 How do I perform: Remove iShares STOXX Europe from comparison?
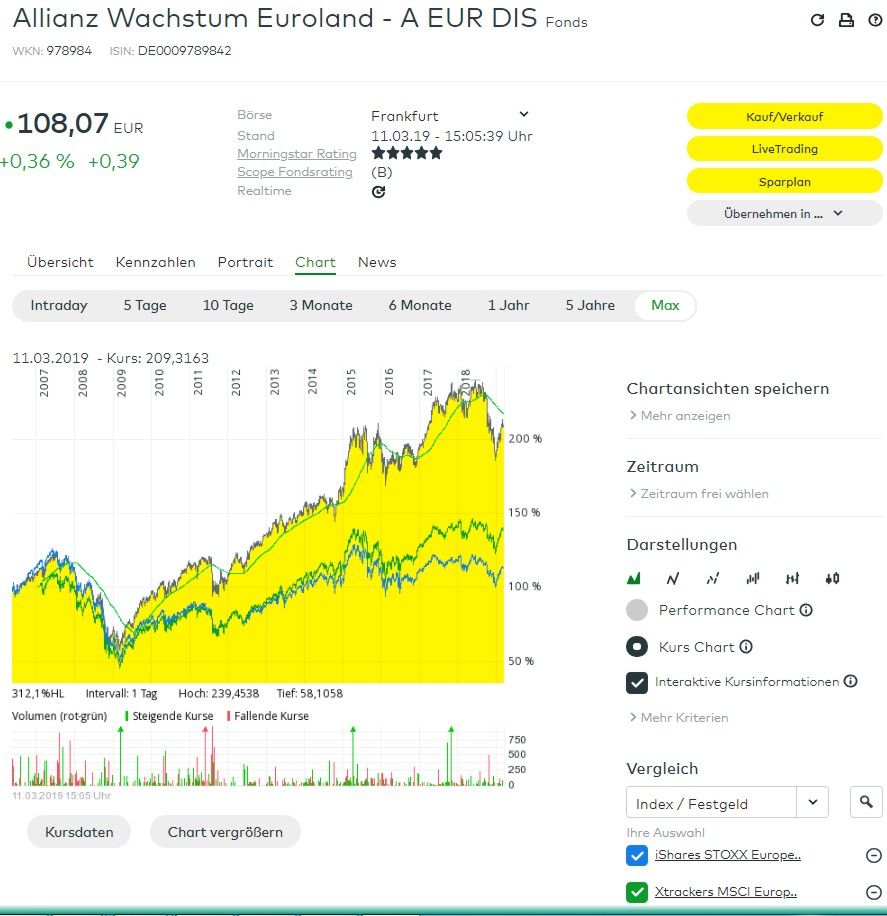tap(873, 855)
